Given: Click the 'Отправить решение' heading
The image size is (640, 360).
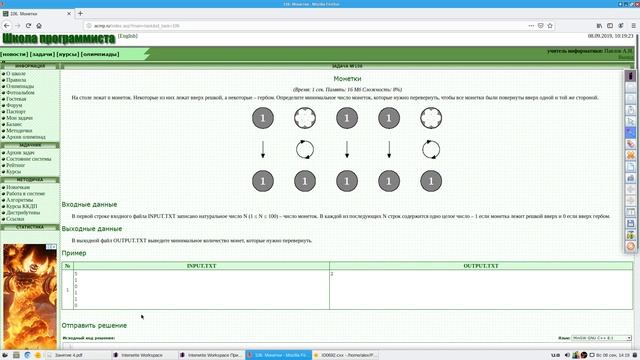Looking at the screenshot, I should pyautogui.click(x=94, y=325).
